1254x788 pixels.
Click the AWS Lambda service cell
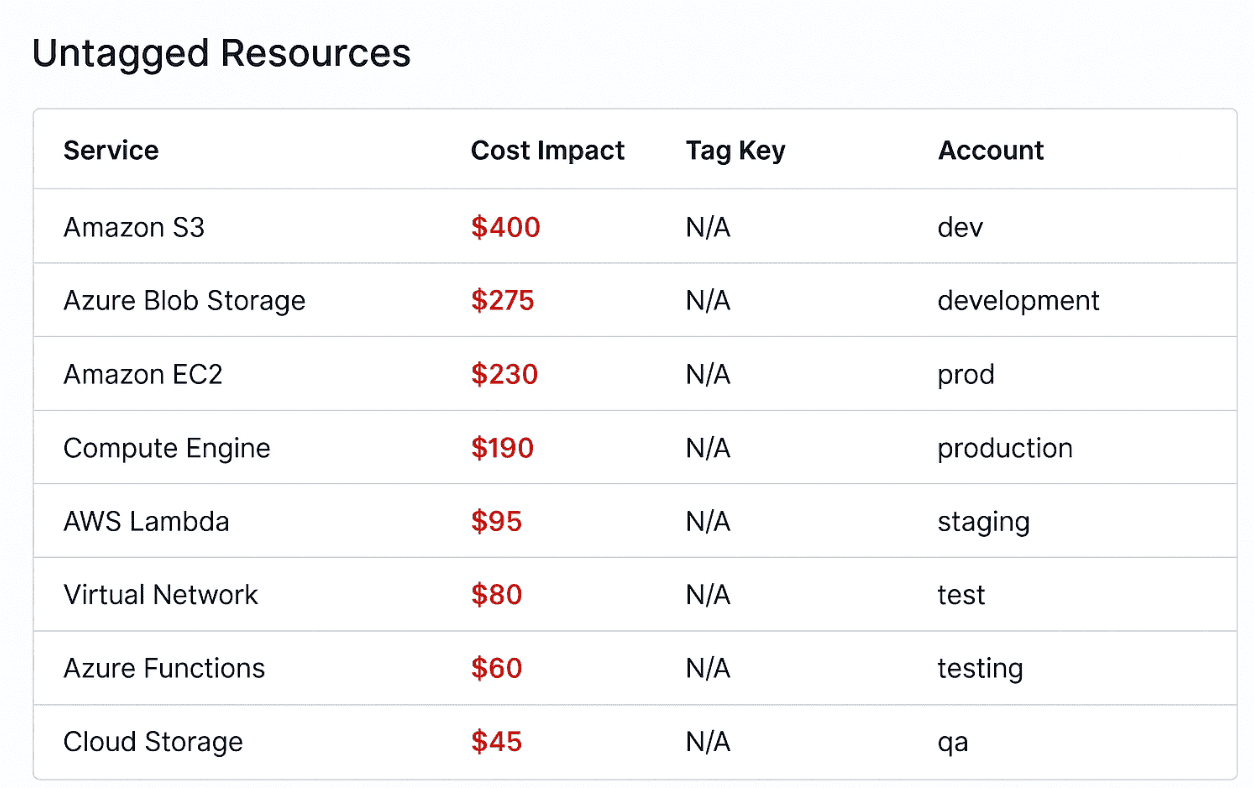146,521
